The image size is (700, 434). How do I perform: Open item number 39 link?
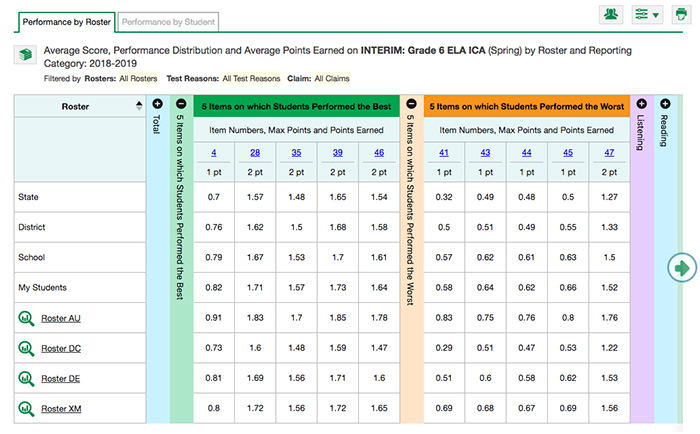[338, 153]
